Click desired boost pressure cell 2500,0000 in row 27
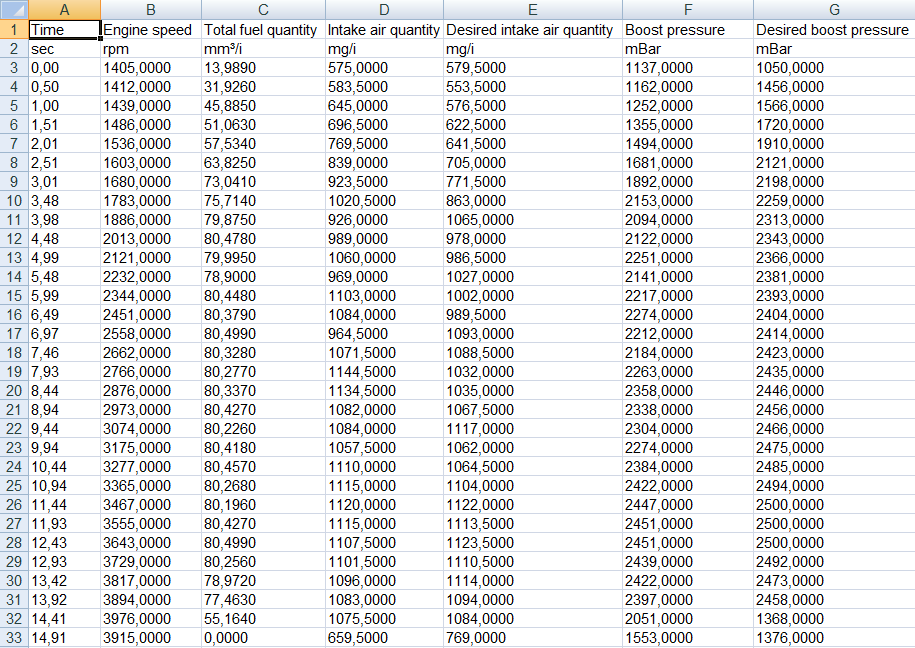 pos(834,524)
